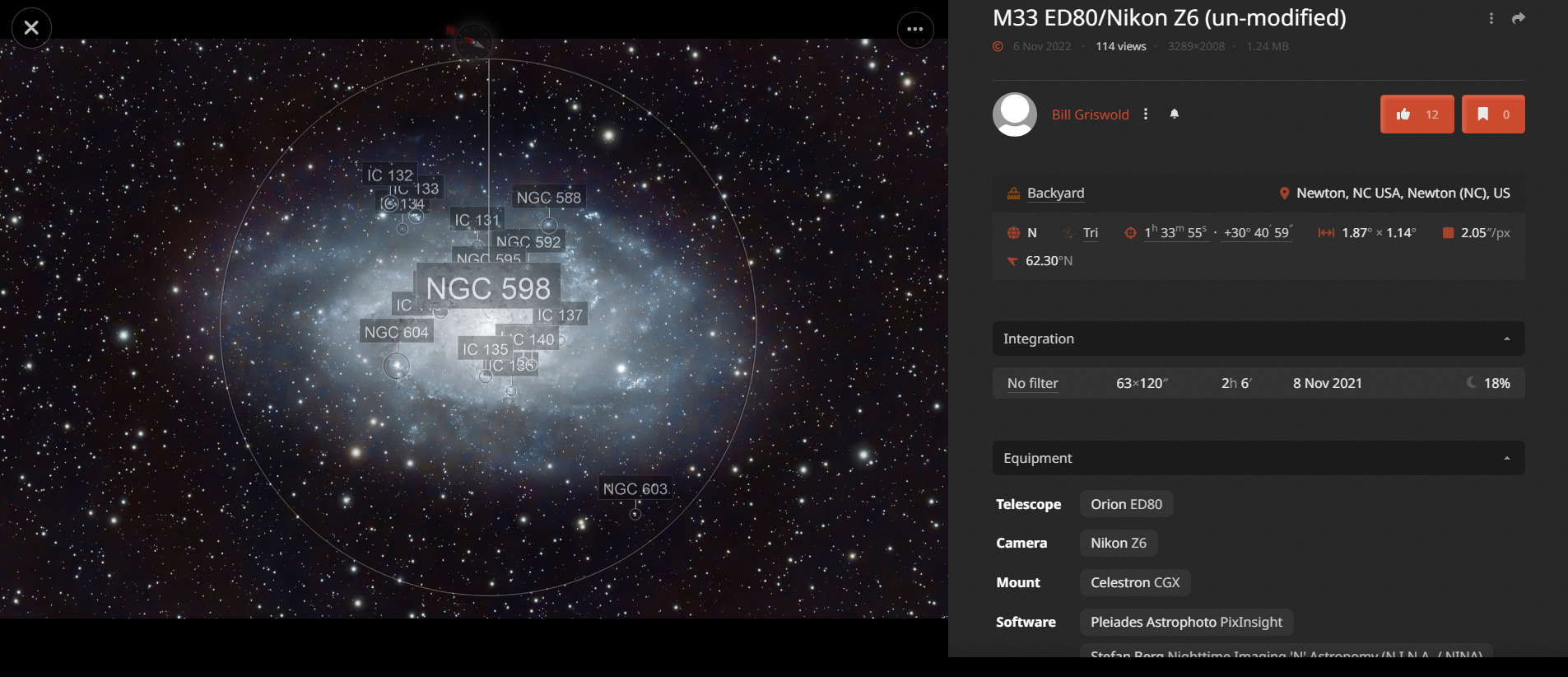Click the 3289×2008 image dimensions text

[x=1196, y=46]
